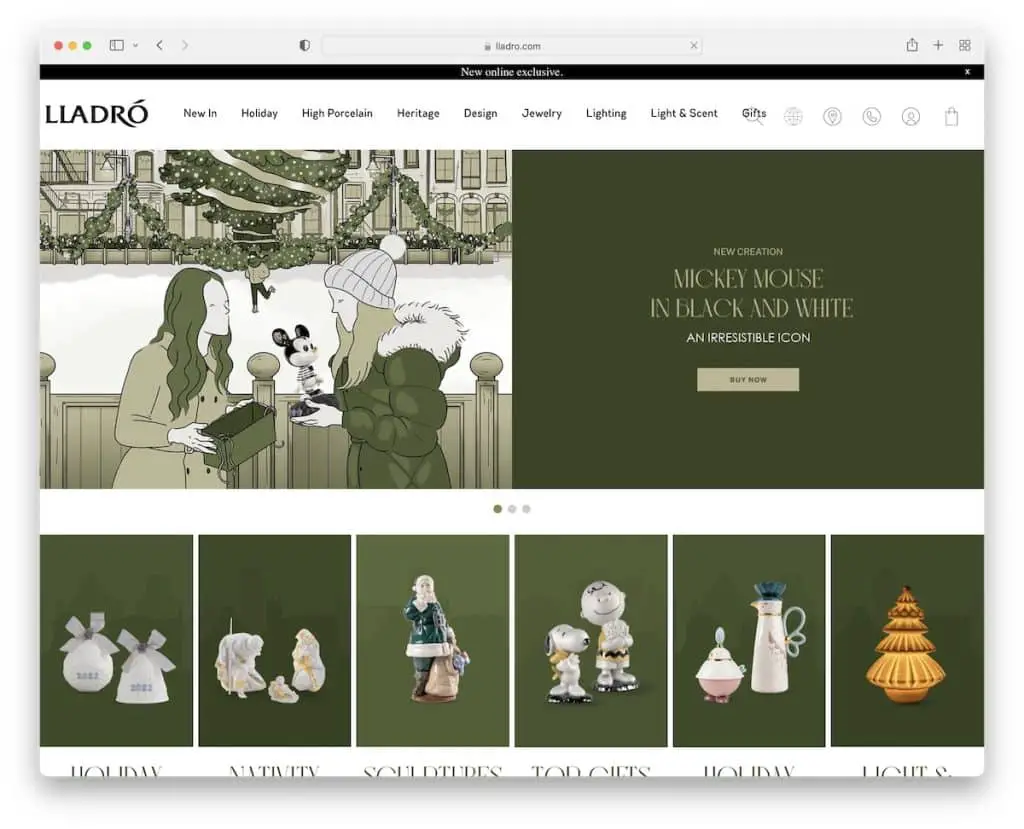The image size is (1024, 829).
Task: Toggle the Safari sidebar icon
Action: 117,45
